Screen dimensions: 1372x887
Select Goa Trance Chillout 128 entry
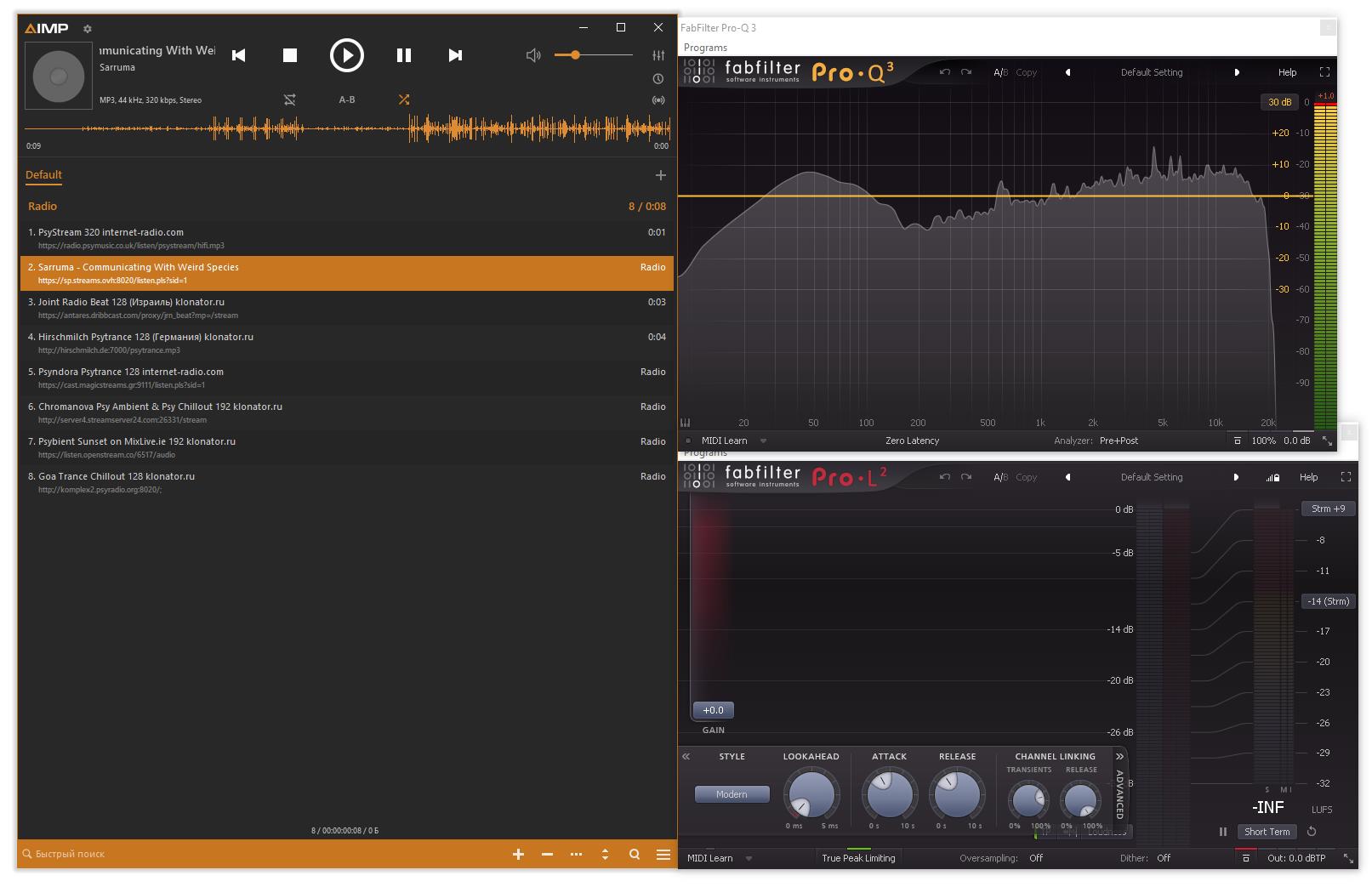(347, 482)
